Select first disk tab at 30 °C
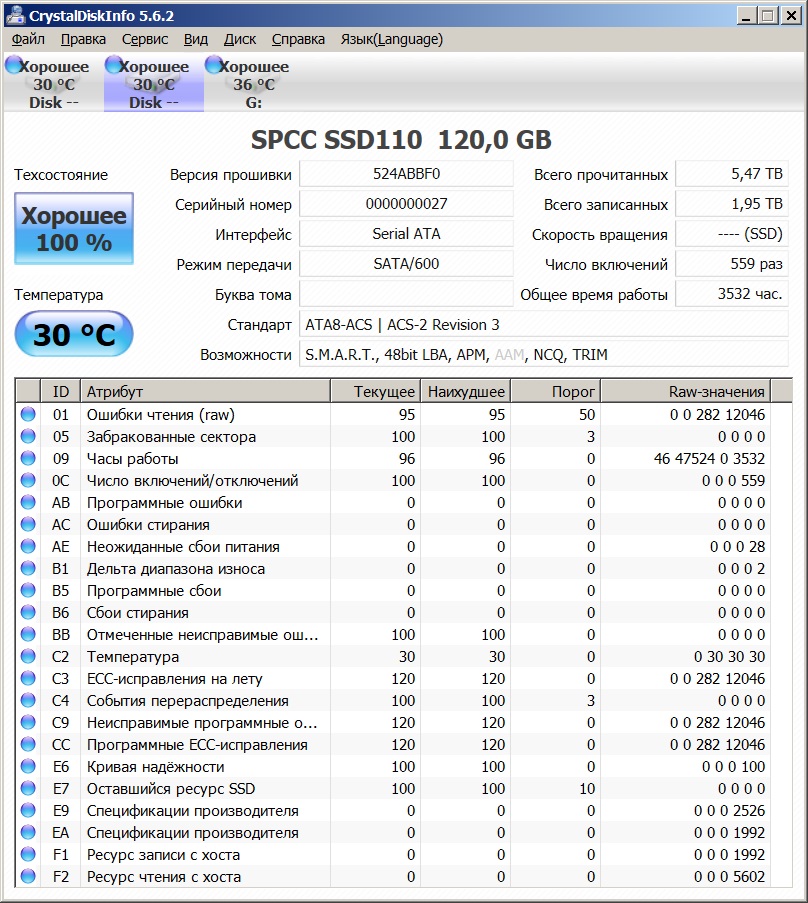 [x=53, y=84]
